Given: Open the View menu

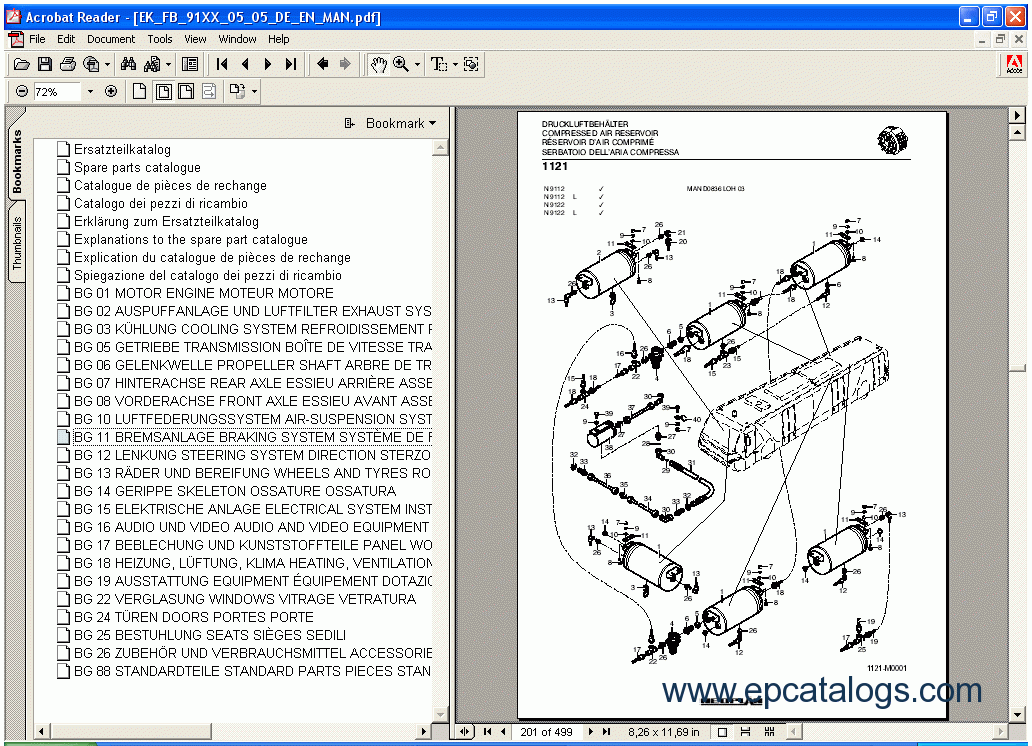Looking at the screenshot, I should coord(195,40).
